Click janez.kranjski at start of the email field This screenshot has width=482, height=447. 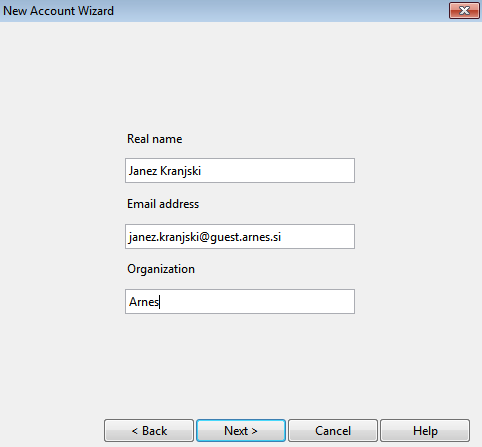coord(164,237)
